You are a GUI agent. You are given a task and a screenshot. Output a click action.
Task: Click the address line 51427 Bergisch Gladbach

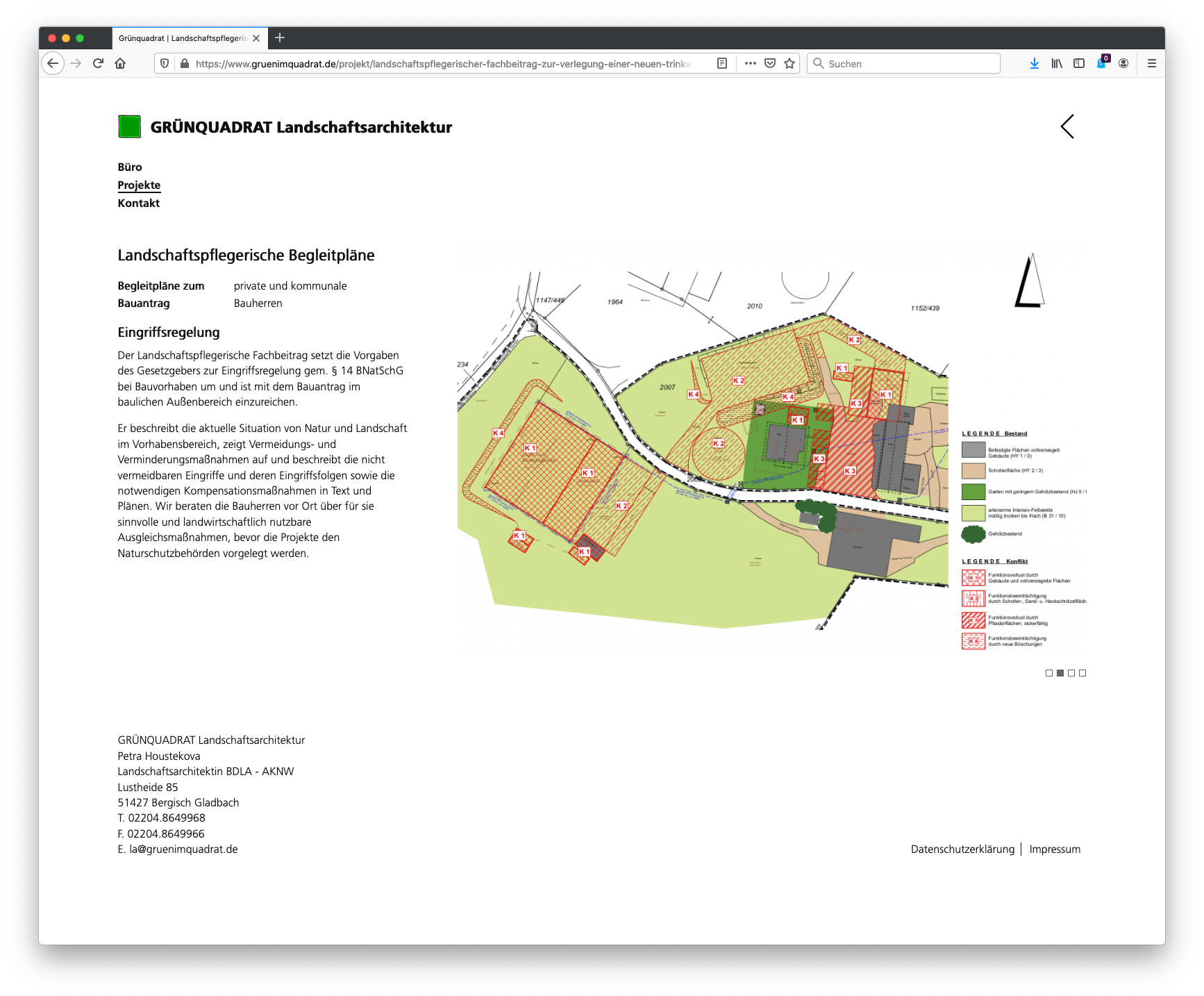pyautogui.click(x=178, y=802)
